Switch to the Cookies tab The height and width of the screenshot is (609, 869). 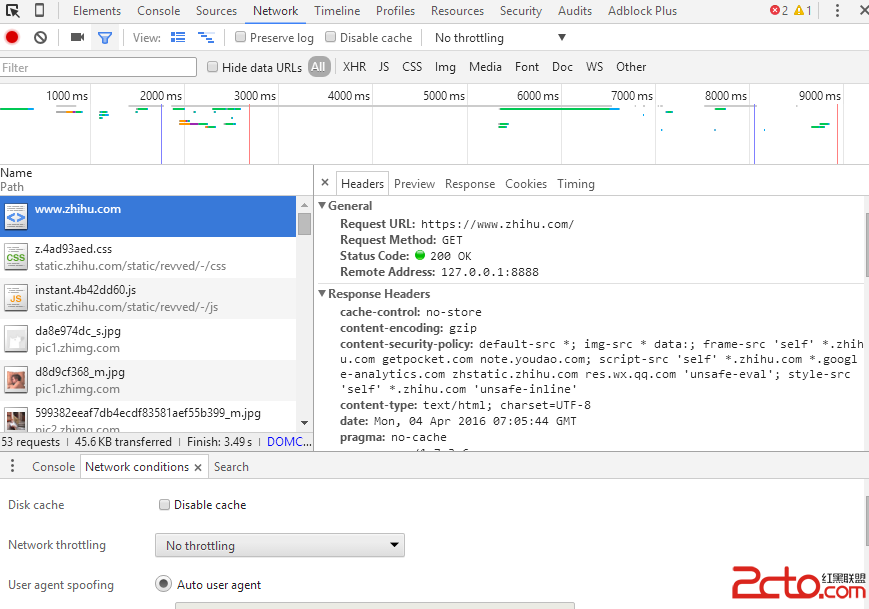(526, 183)
